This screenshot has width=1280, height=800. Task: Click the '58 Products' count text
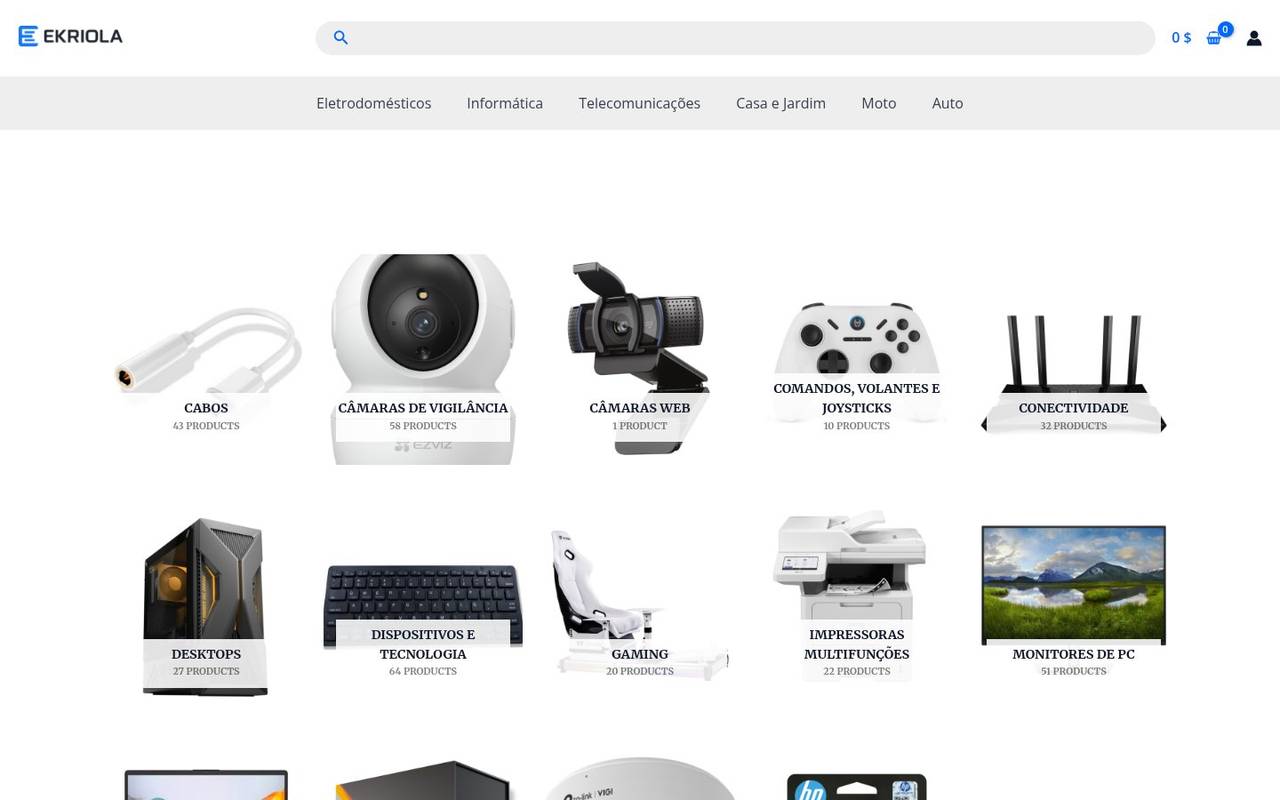(423, 426)
